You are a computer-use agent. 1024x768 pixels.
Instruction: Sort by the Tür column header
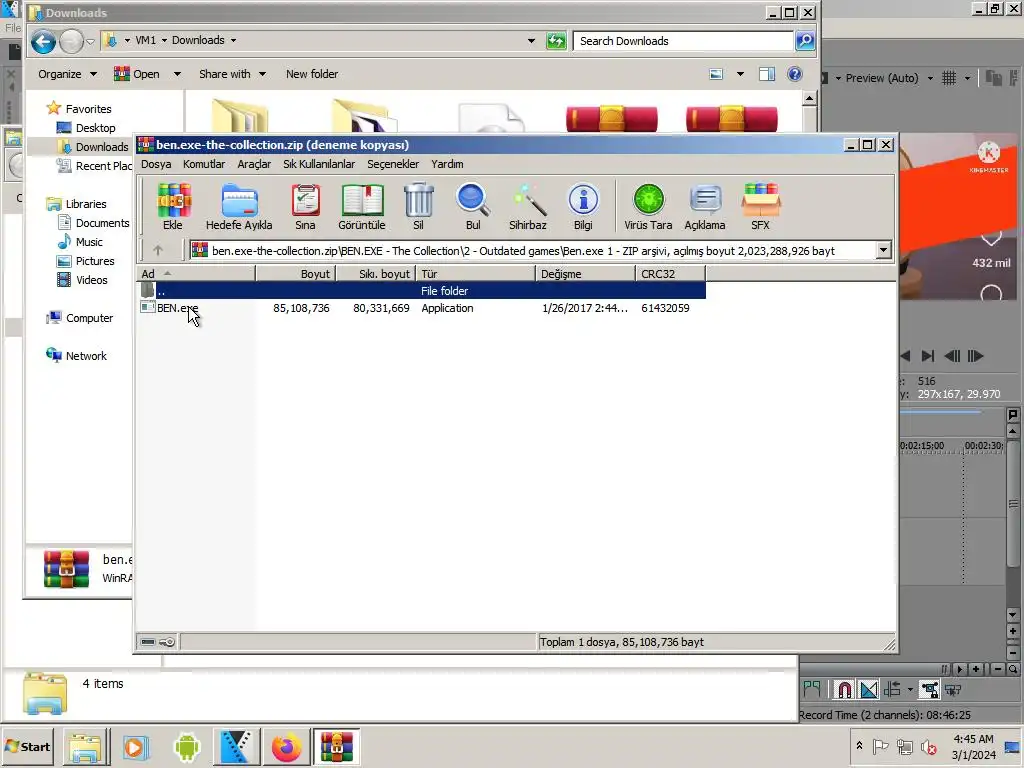tap(475, 274)
